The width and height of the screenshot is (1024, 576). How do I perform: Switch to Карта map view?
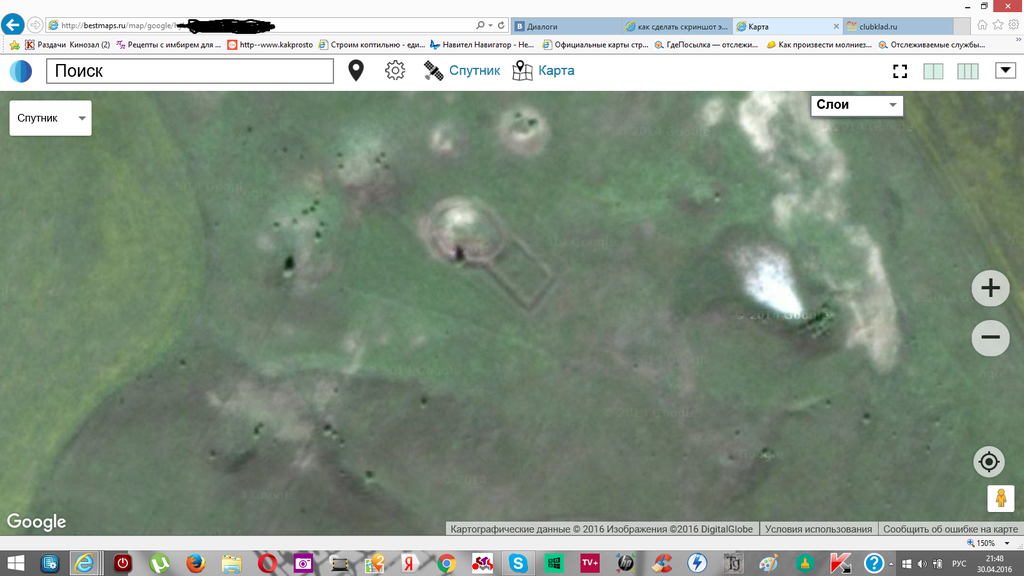(x=543, y=71)
